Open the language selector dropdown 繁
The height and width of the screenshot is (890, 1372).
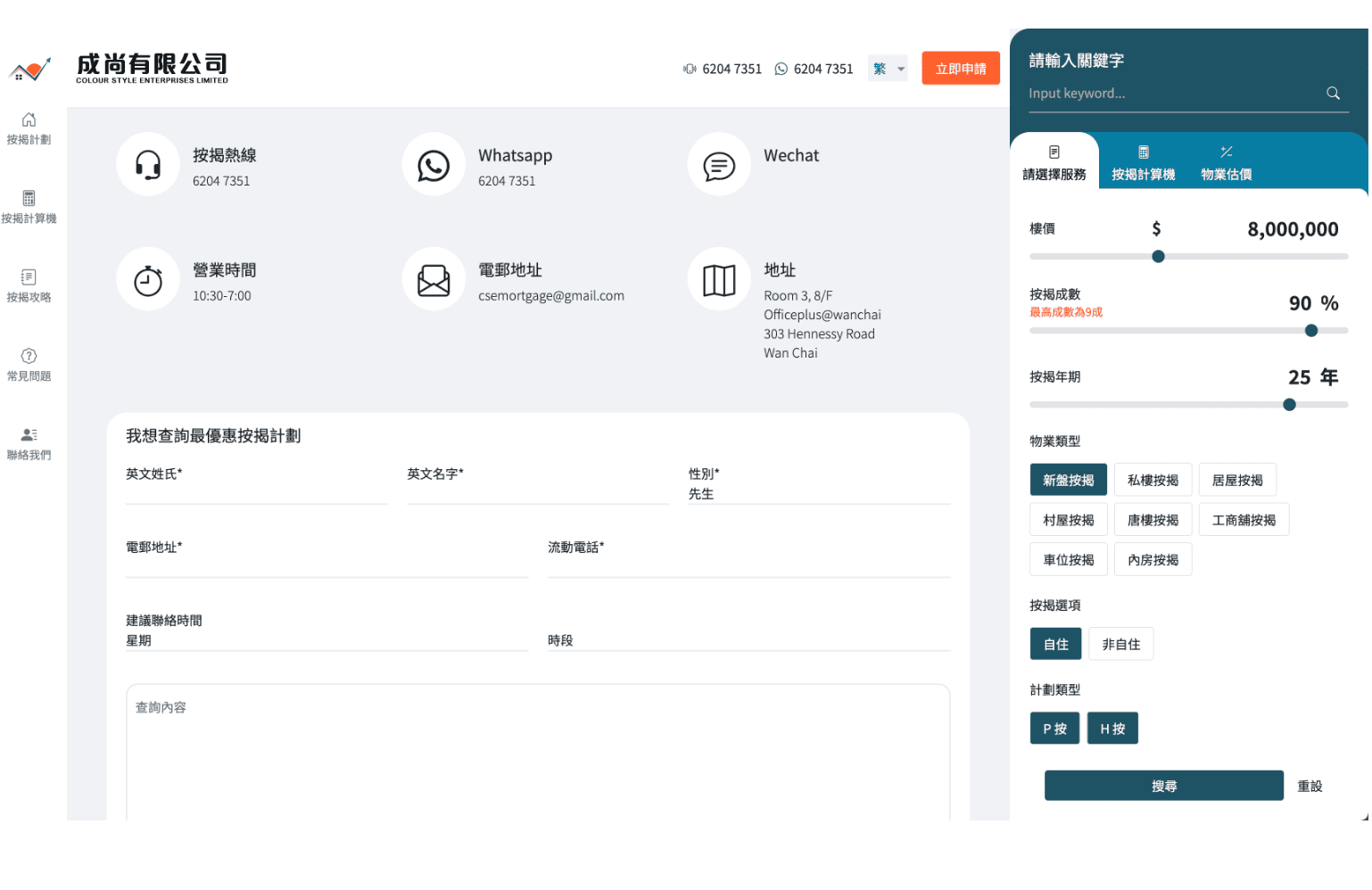888,69
